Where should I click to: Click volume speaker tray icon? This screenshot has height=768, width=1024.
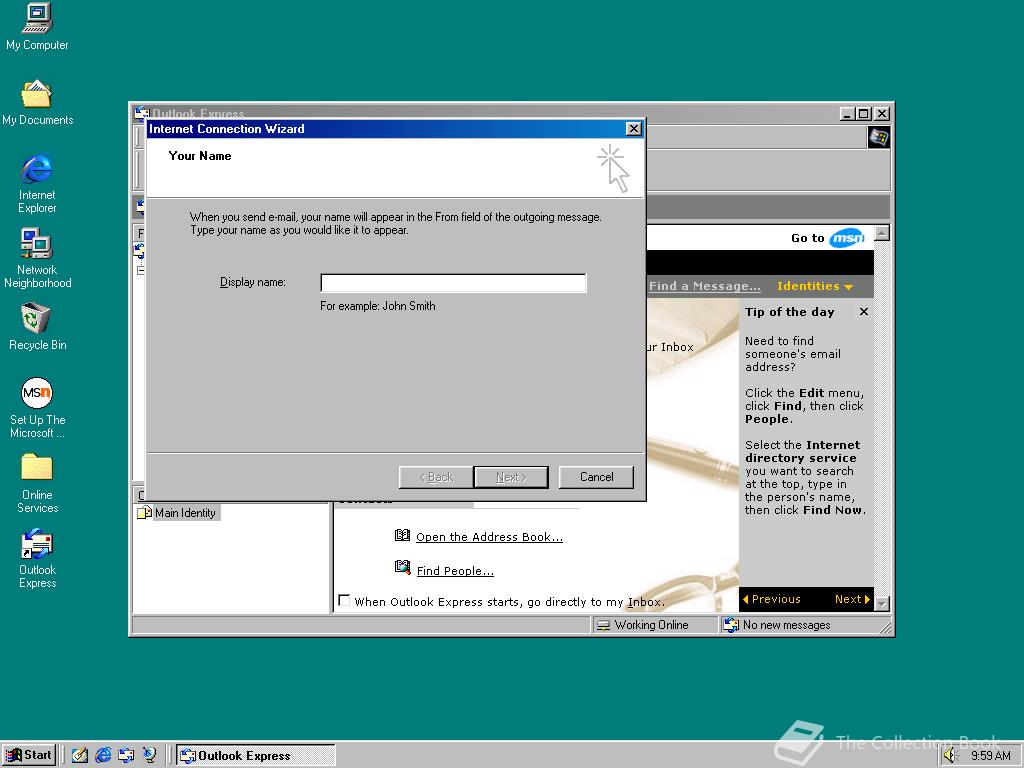(950, 756)
